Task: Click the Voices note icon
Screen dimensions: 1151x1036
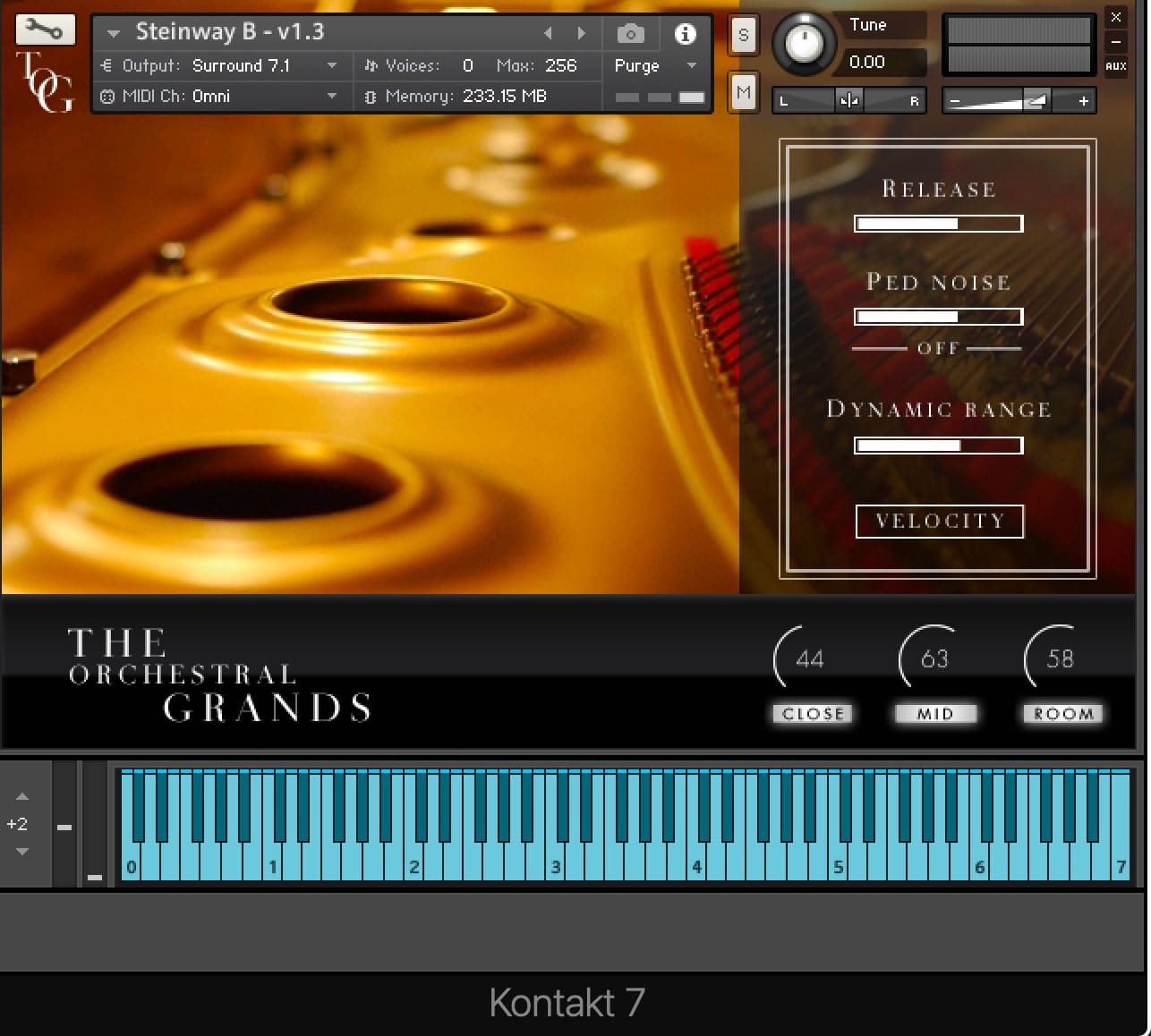Action: point(370,65)
